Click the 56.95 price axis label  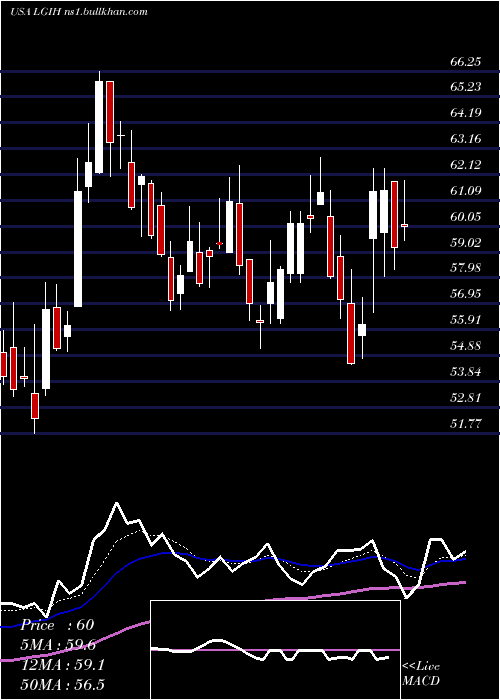pyautogui.click(x=466, y=294)
